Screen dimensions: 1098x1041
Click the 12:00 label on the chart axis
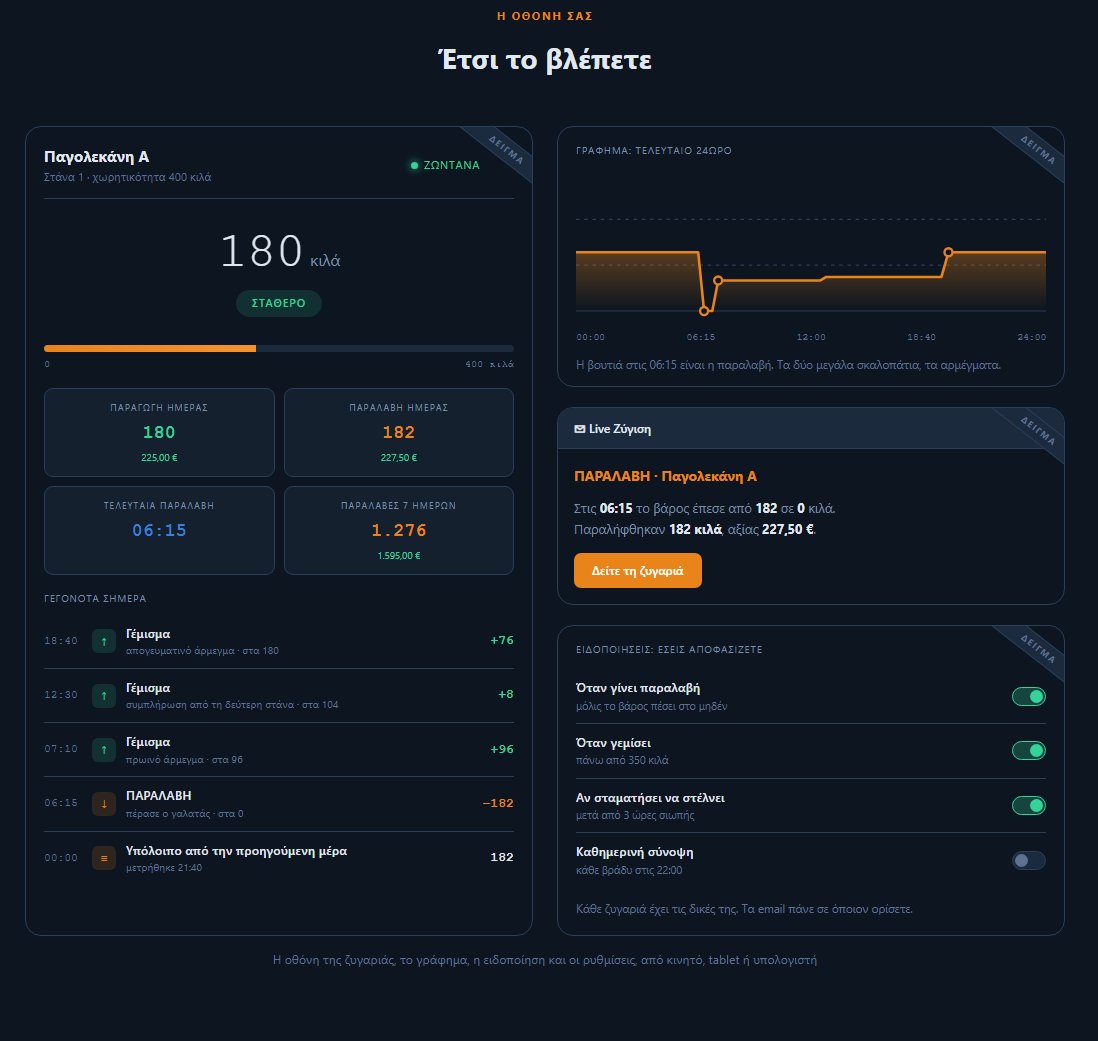tap(811, 337)
